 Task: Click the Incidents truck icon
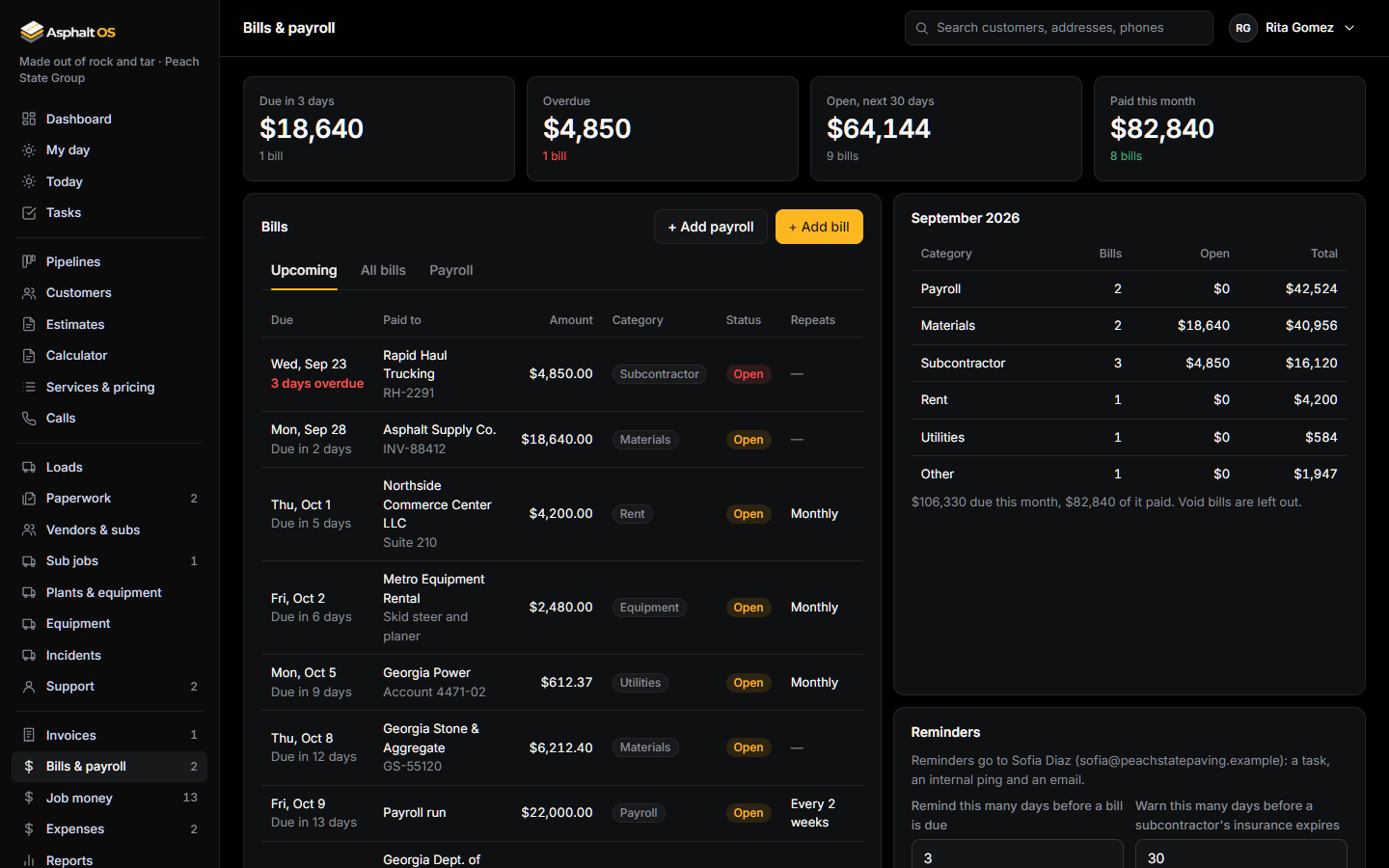[x=29, y=655]
